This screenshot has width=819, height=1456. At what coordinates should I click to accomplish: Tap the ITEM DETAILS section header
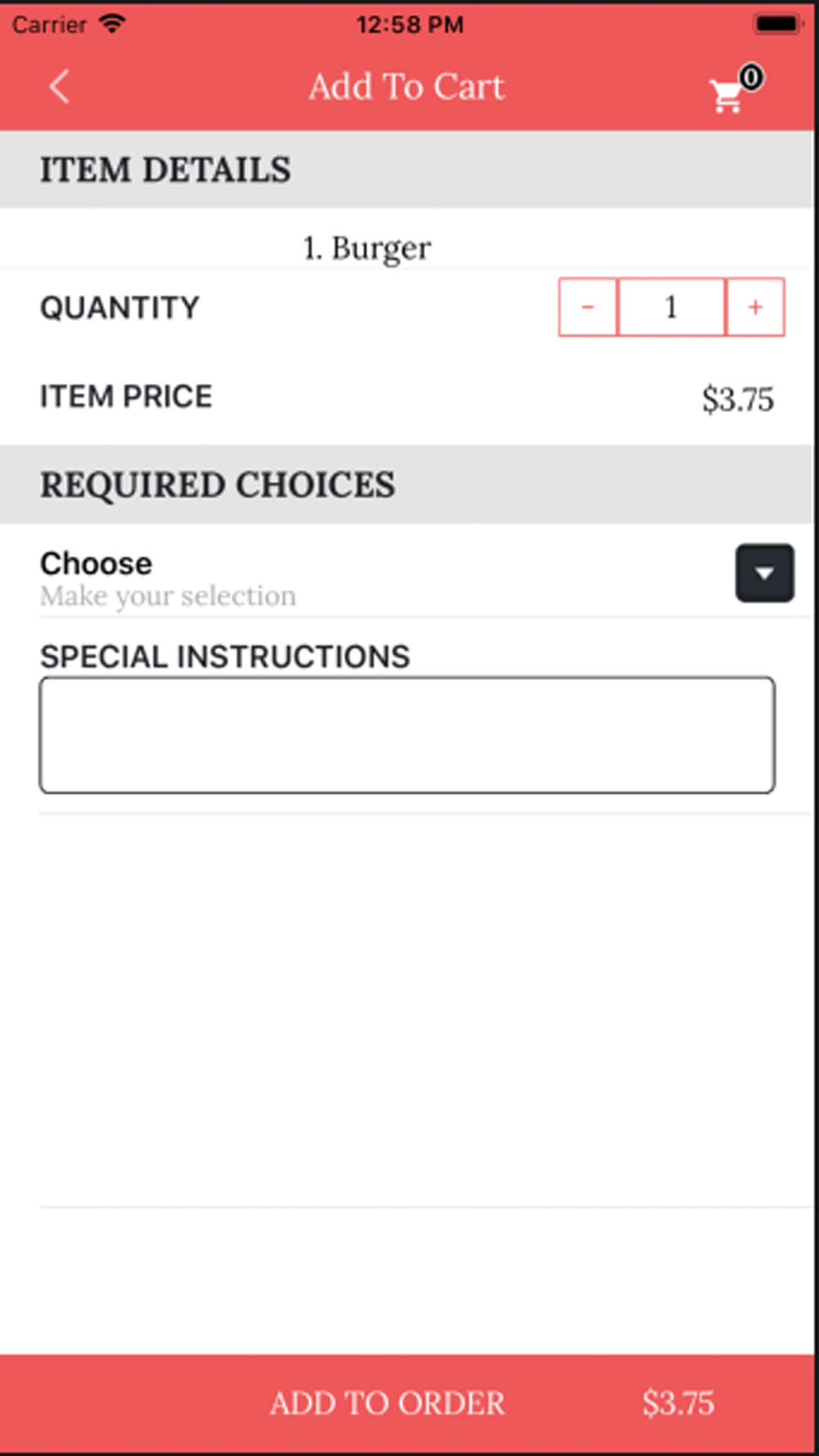coord(165,170)
